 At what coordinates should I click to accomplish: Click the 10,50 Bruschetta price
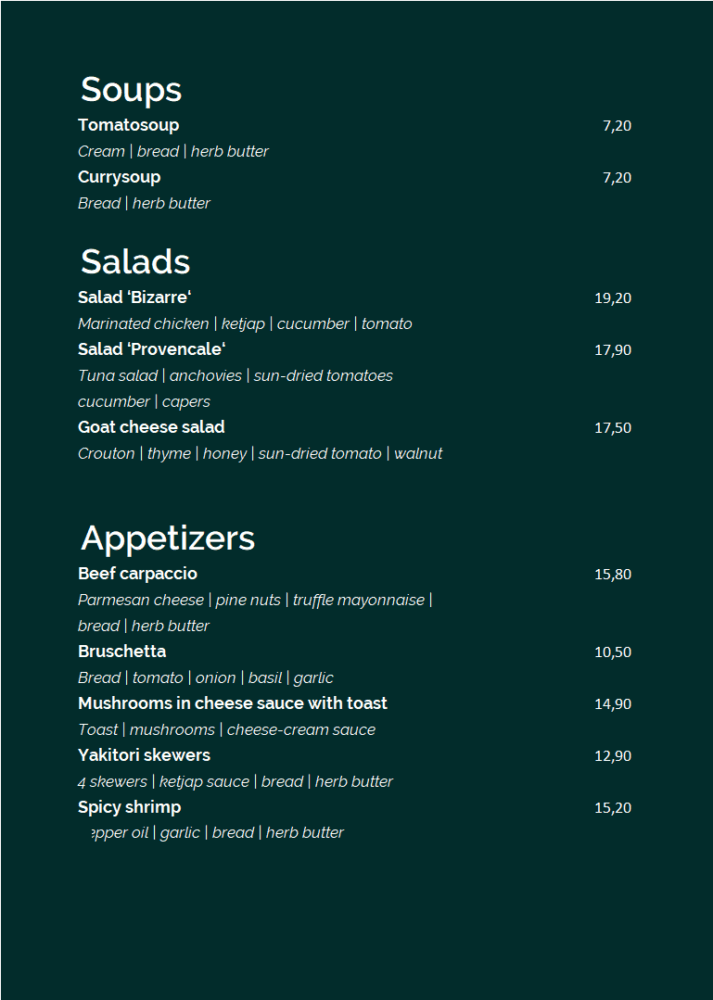tap(613, 652)
